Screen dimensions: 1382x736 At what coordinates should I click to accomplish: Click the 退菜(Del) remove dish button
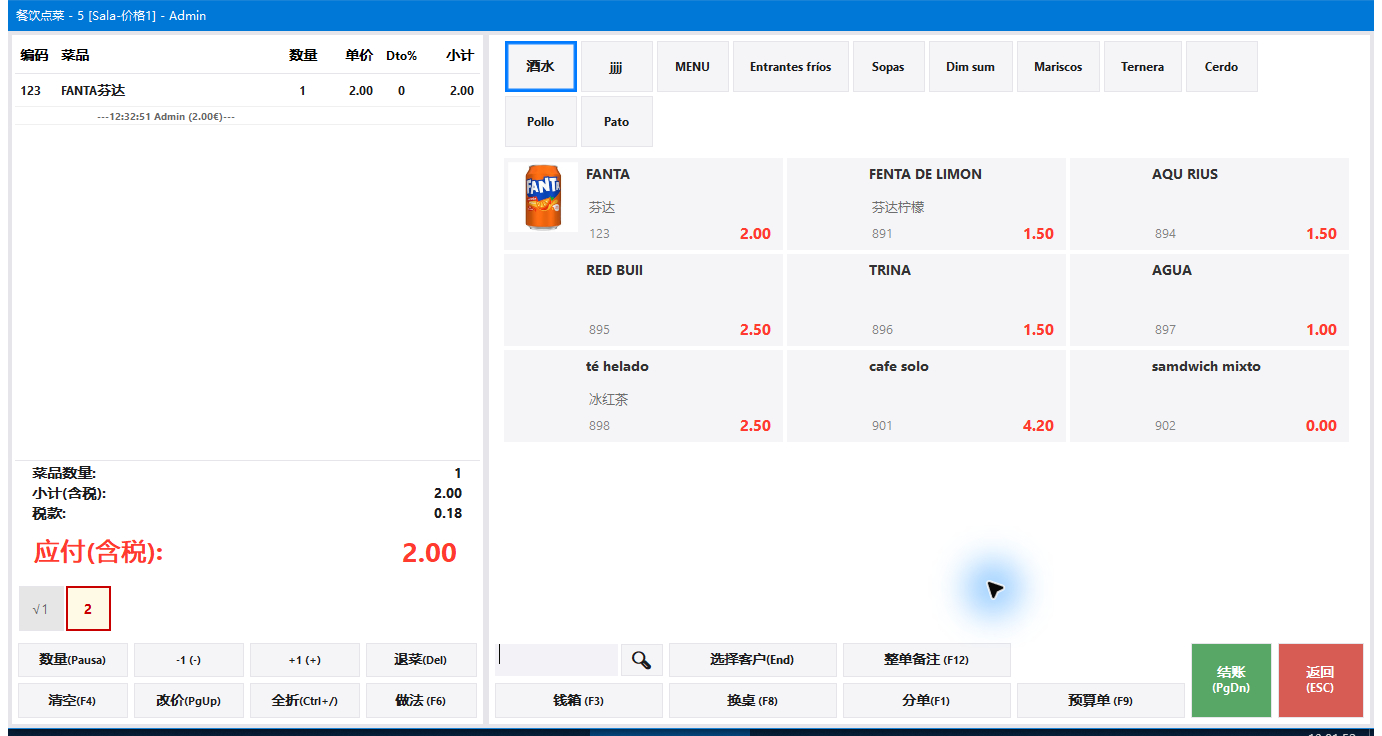point(421,660)
